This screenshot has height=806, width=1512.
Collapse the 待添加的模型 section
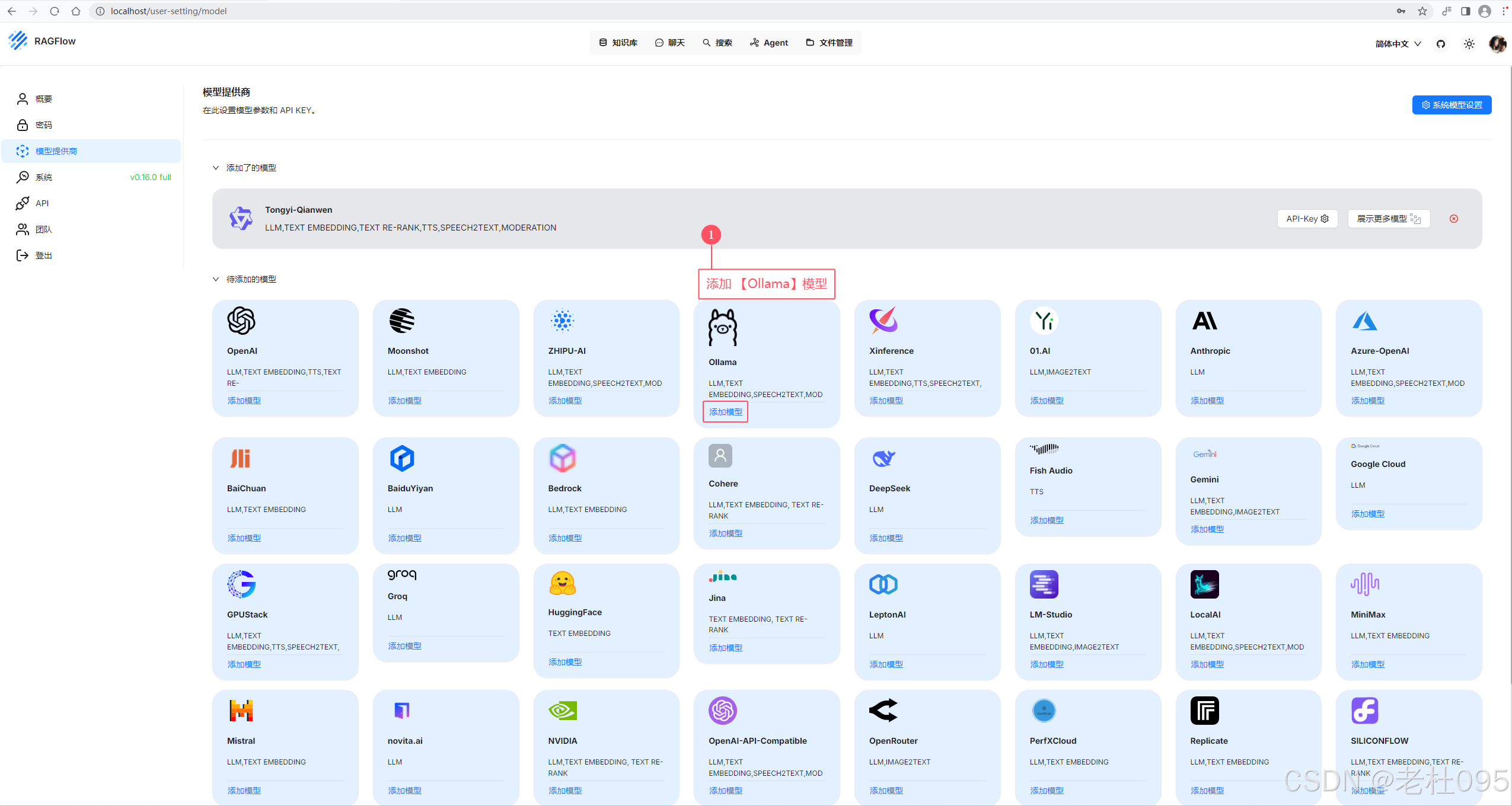click(216, 279)
